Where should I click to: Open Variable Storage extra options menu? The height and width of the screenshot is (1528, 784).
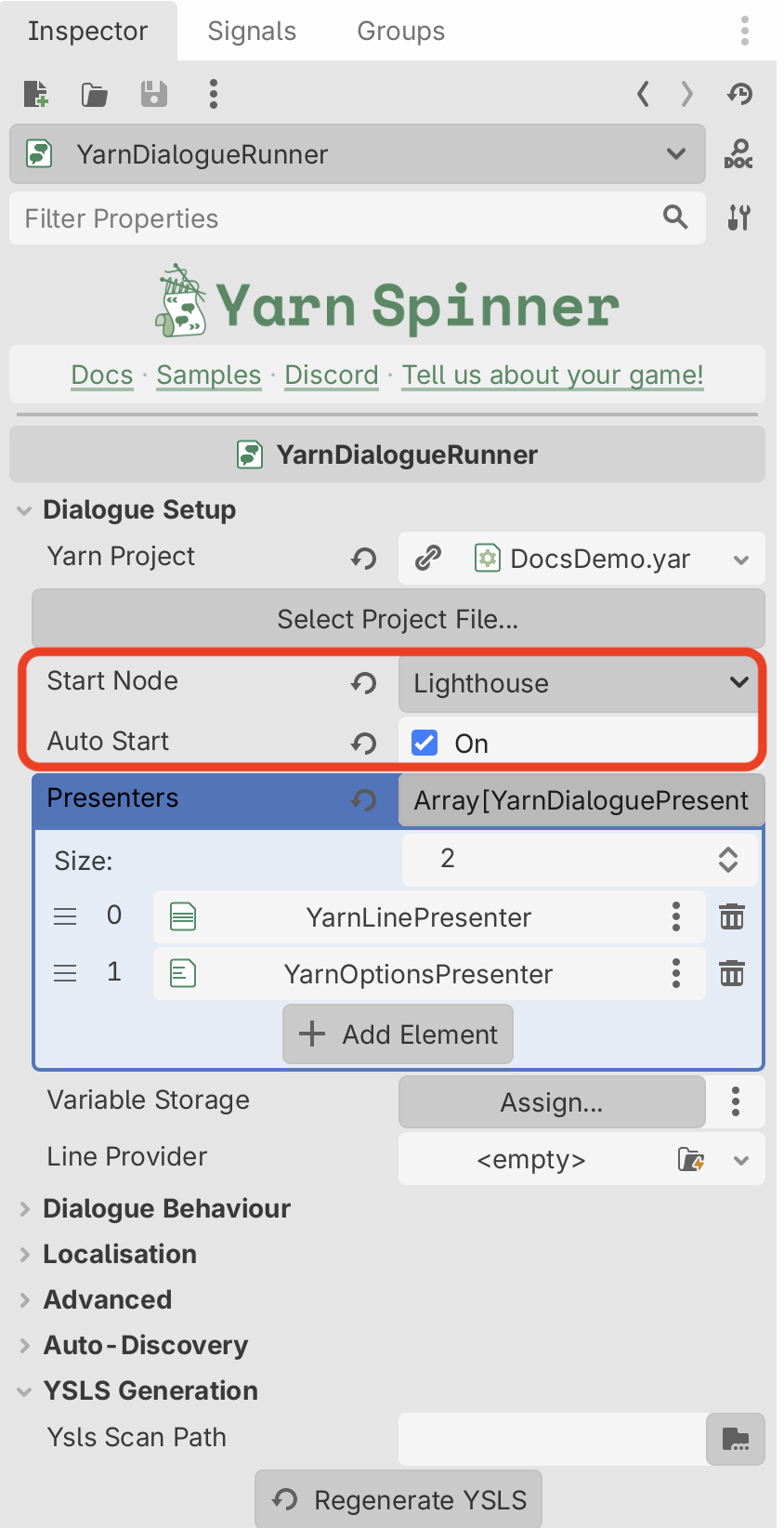point(736,1101)
